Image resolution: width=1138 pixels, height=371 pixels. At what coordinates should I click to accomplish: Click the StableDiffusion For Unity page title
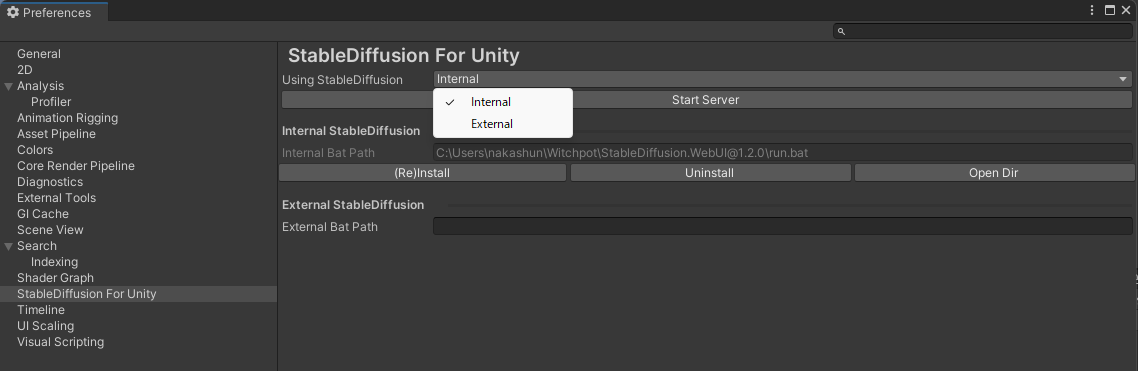pos(404,55)
